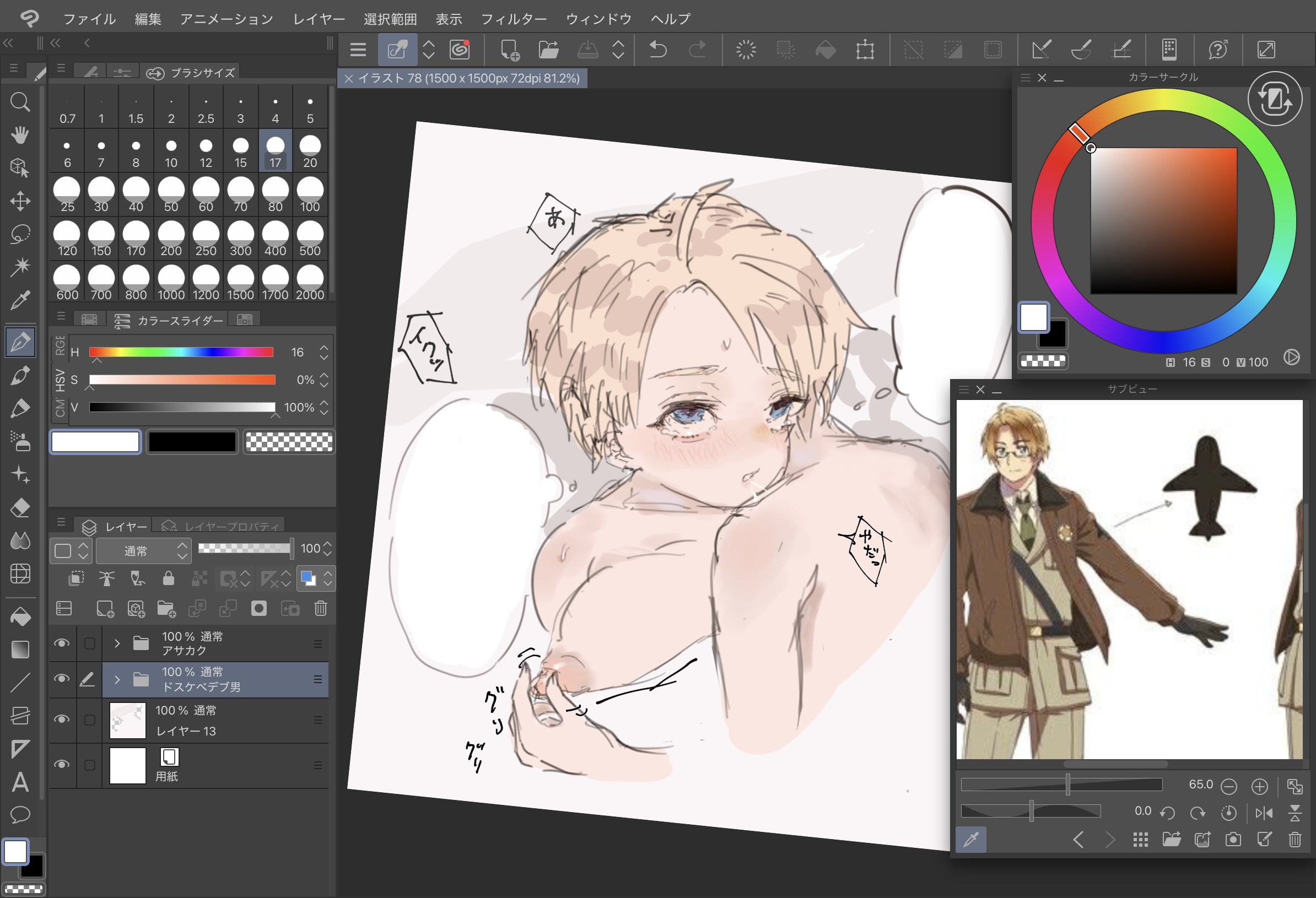Hide the レイヤー 13 layer
1316x898 pixels.
(x=62, y=720)
